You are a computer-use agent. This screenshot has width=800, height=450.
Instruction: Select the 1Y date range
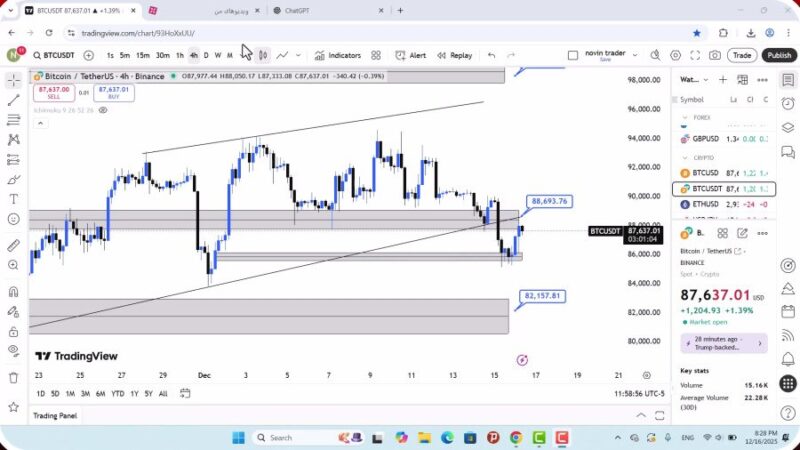click(x=134, y=393)
